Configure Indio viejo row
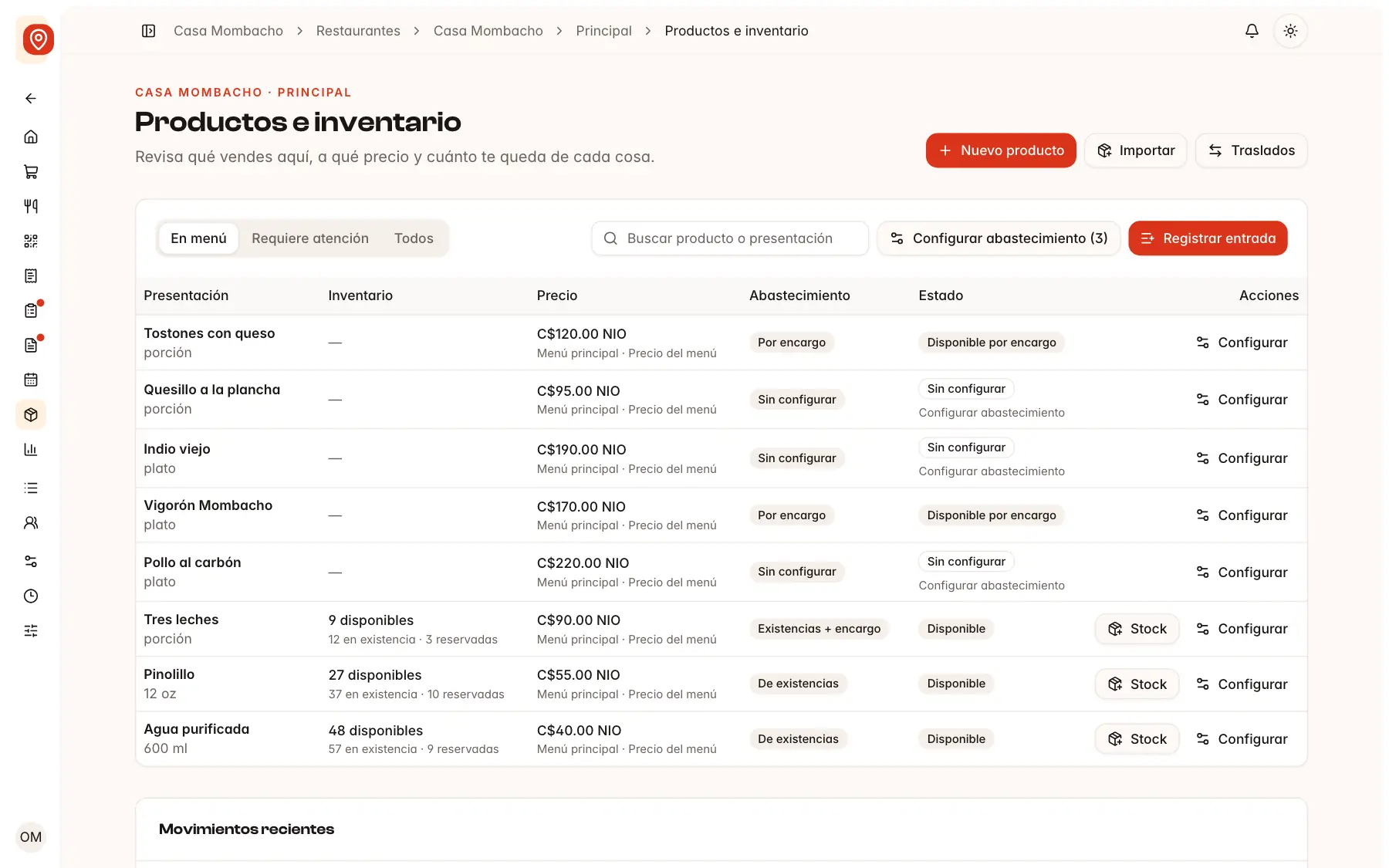This screenshot has height=868, width=1389. [x=1242, y=458]
